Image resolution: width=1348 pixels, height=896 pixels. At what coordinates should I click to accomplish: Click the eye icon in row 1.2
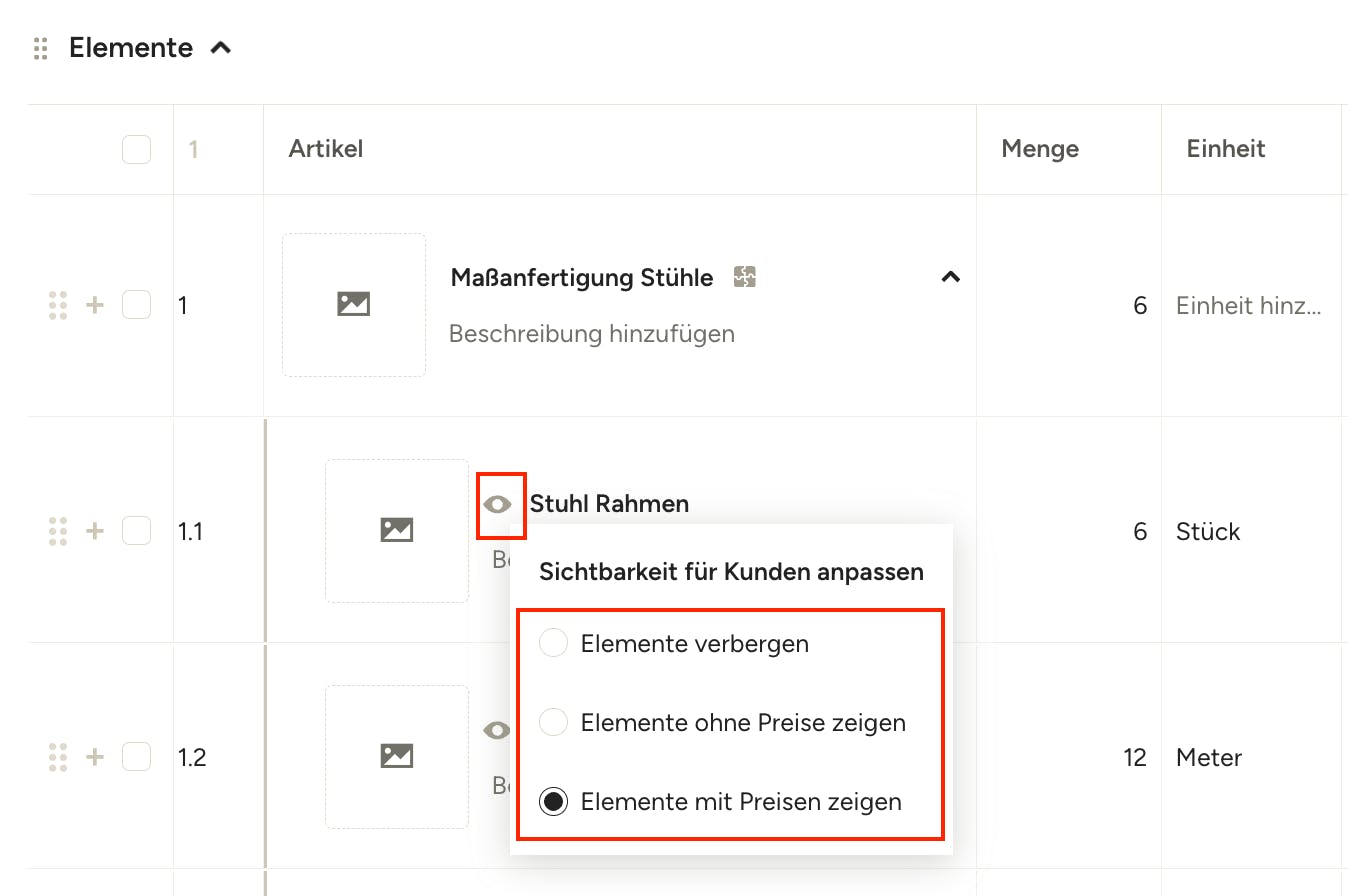(497, 730)
